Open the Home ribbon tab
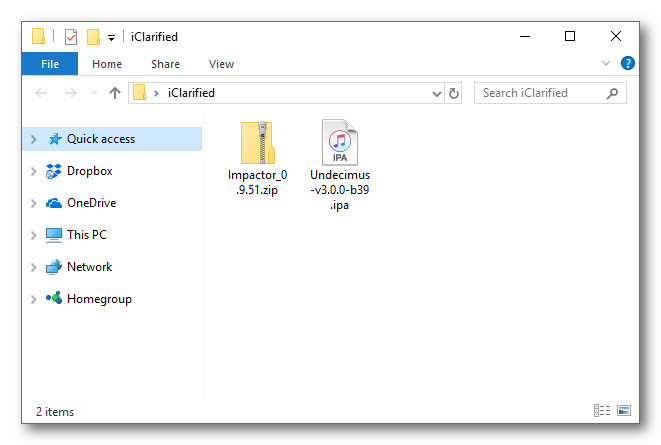Image resolution: width=661 pixels, height=445 pixels. click(x=107, y=64)
